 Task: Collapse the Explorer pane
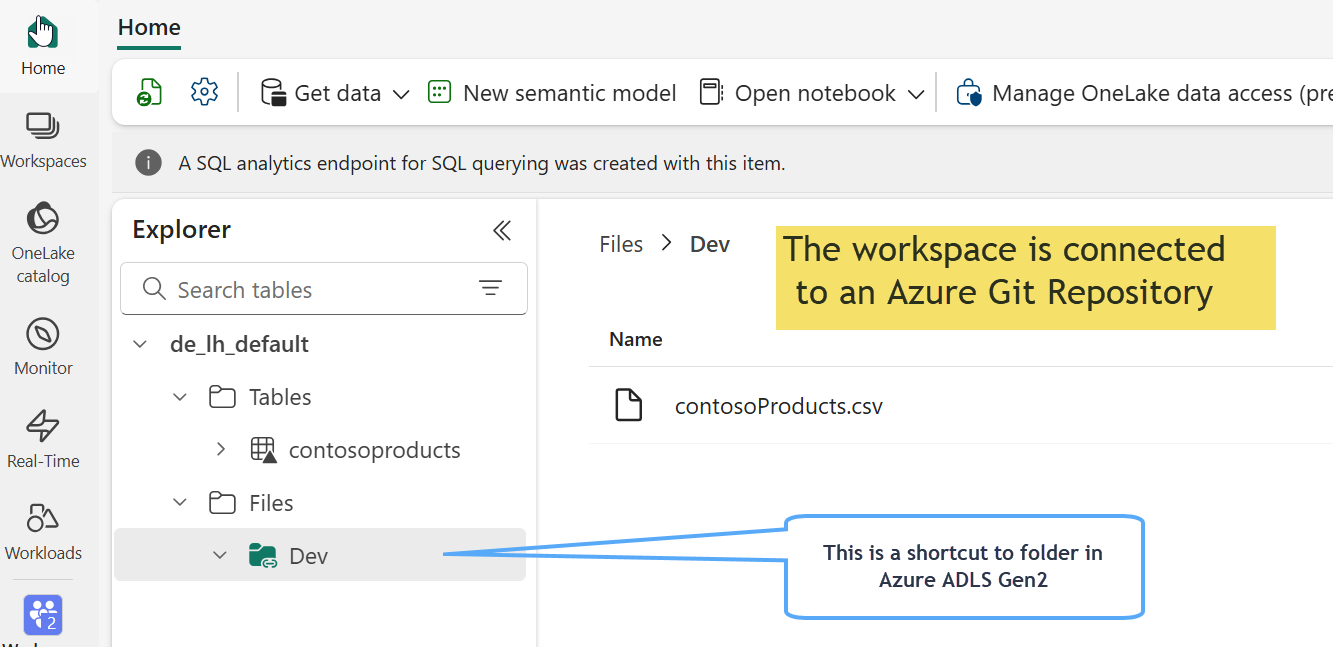point(502,231)
